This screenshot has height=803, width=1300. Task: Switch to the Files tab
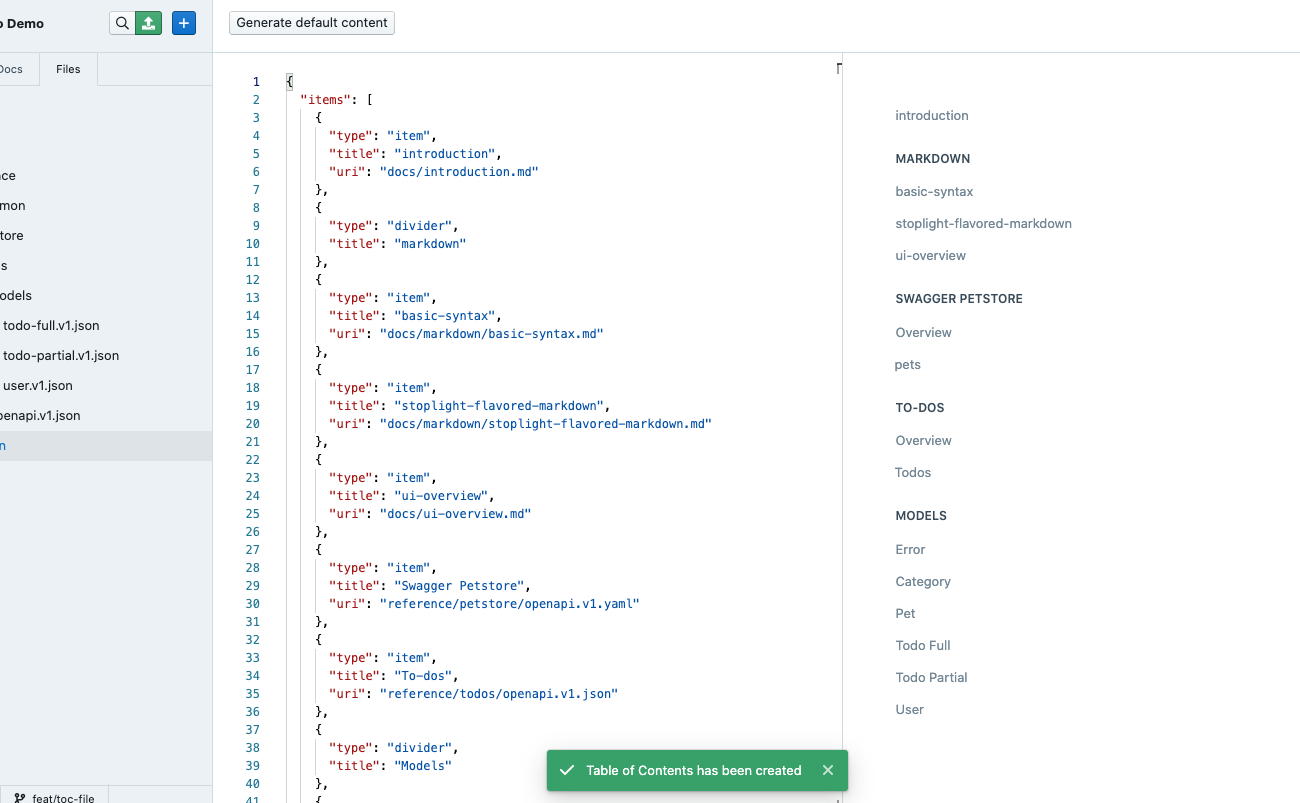pyautogui.click(x=67, y=69)
